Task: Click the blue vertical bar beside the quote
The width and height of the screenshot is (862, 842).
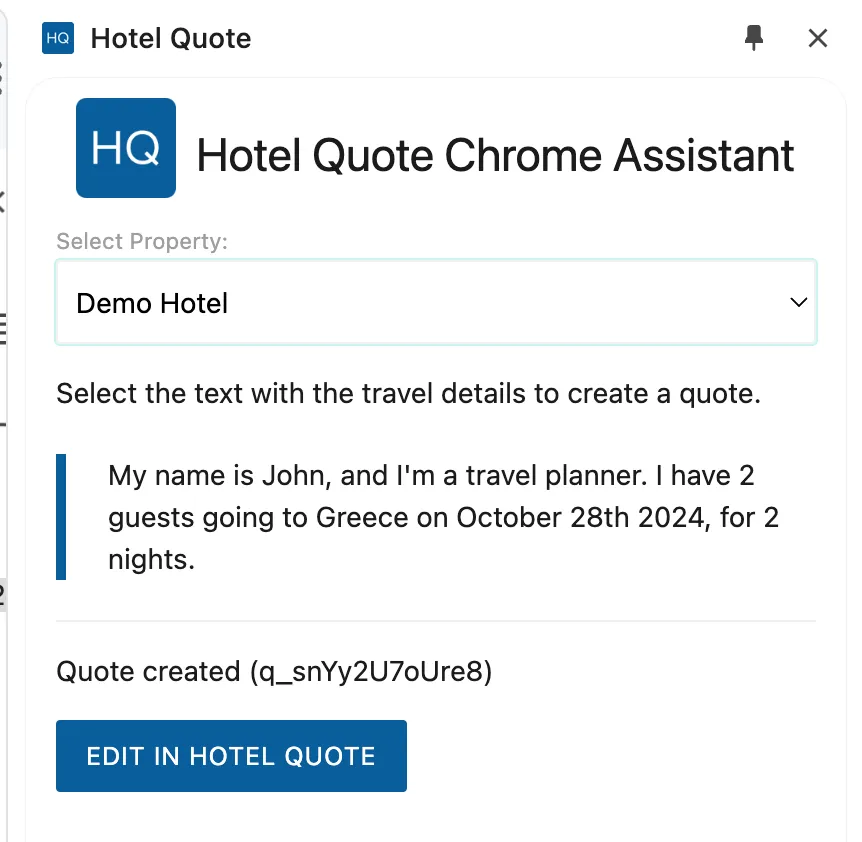Action: (61, 517)
